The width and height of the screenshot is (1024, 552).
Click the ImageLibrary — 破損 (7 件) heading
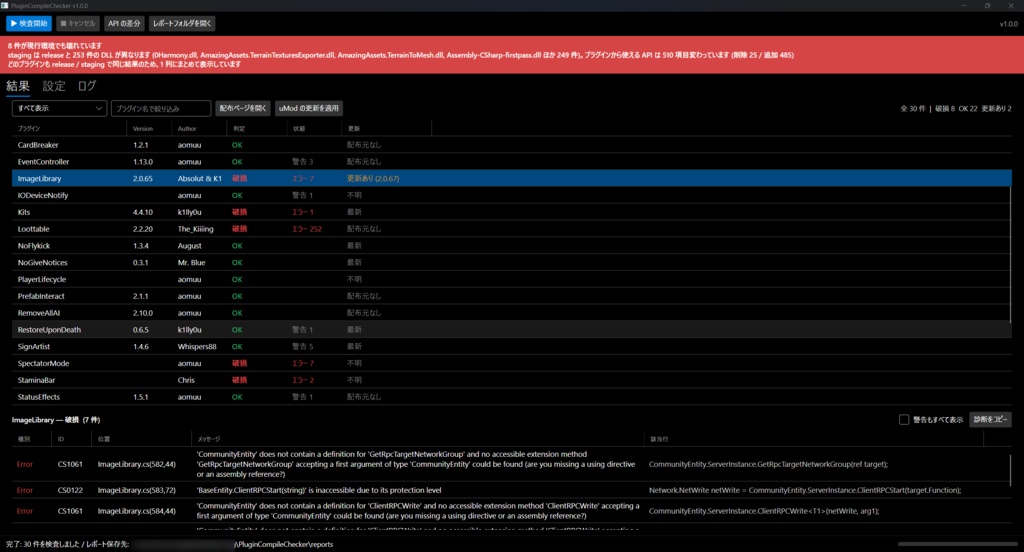[x=56, y=420]
